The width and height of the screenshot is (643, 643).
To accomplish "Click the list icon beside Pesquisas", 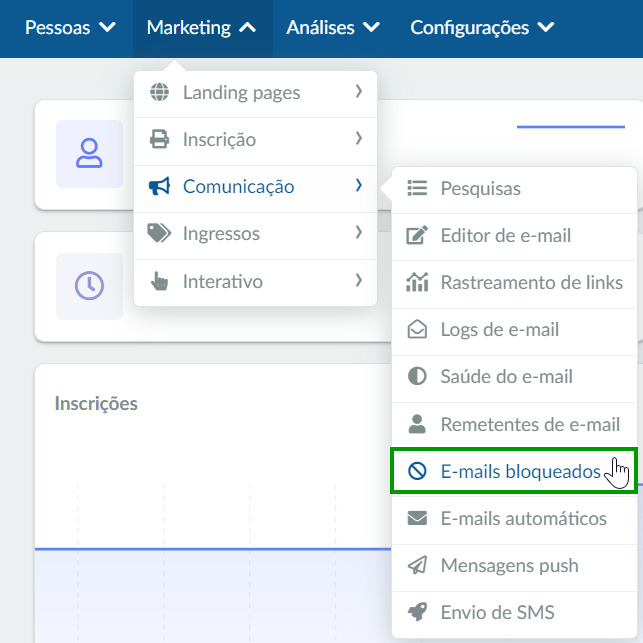I will click(417, 188).
